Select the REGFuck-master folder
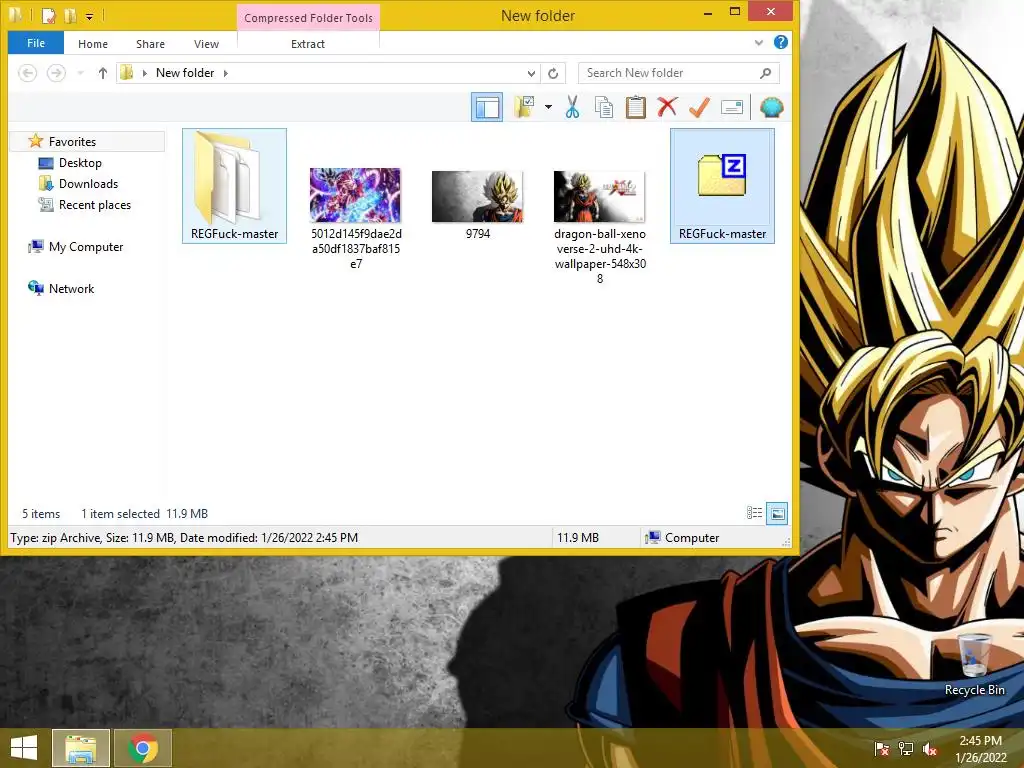The image size is (1024, 768). pyautogui.click(x=234, y=186)
